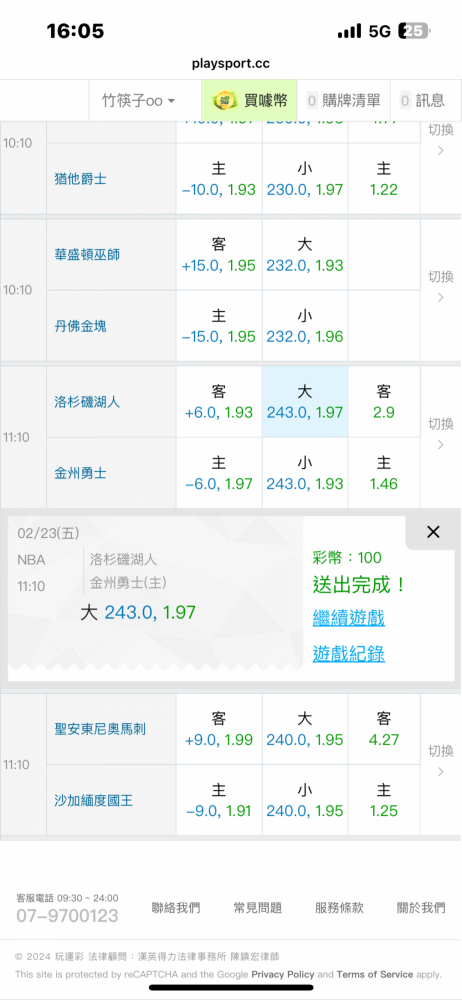Open the 聯絡我們 footer link

tap(175, 908)
